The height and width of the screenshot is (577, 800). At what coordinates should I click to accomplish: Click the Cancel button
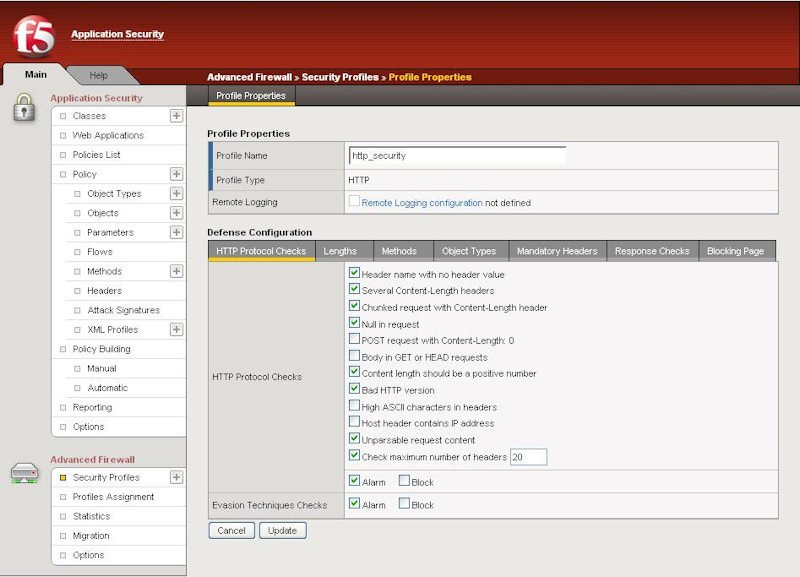(x=231, y=531)
